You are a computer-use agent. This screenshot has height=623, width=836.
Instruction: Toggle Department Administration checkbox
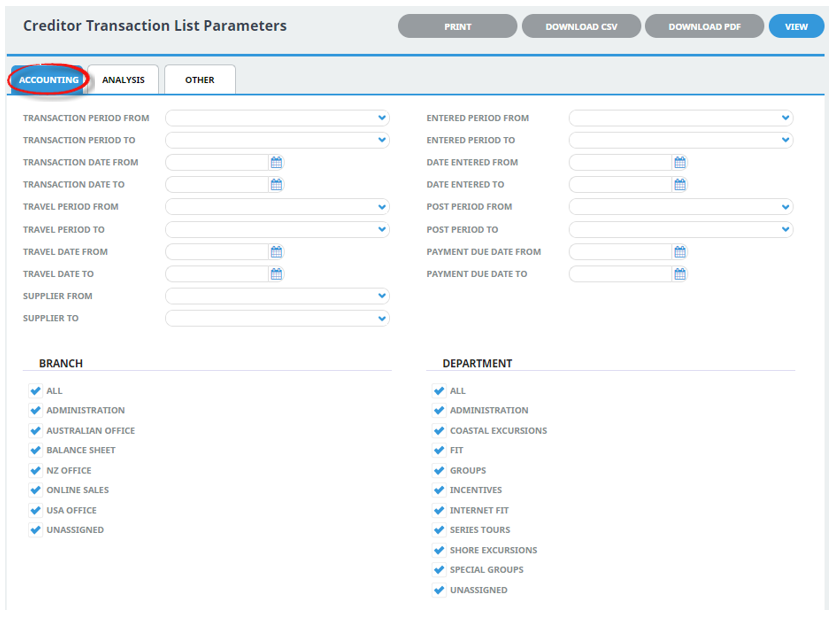[x=439, y=410]
